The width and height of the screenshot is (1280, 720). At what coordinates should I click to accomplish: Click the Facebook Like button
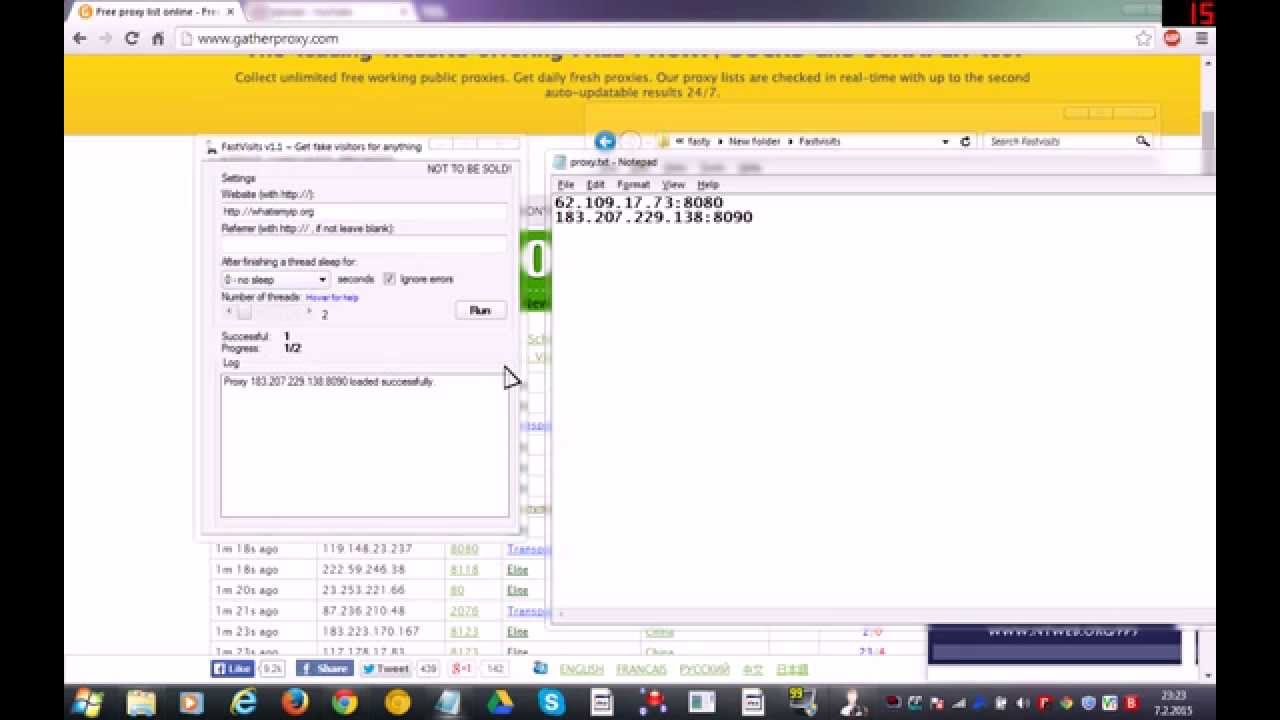pyautogui.click(x=233, y=668)
